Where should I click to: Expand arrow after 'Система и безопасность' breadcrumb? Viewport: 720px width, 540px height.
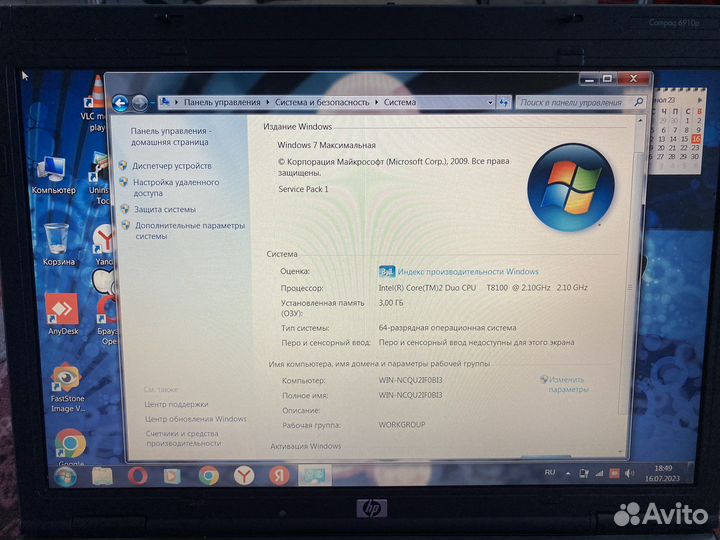pos(377,102)
